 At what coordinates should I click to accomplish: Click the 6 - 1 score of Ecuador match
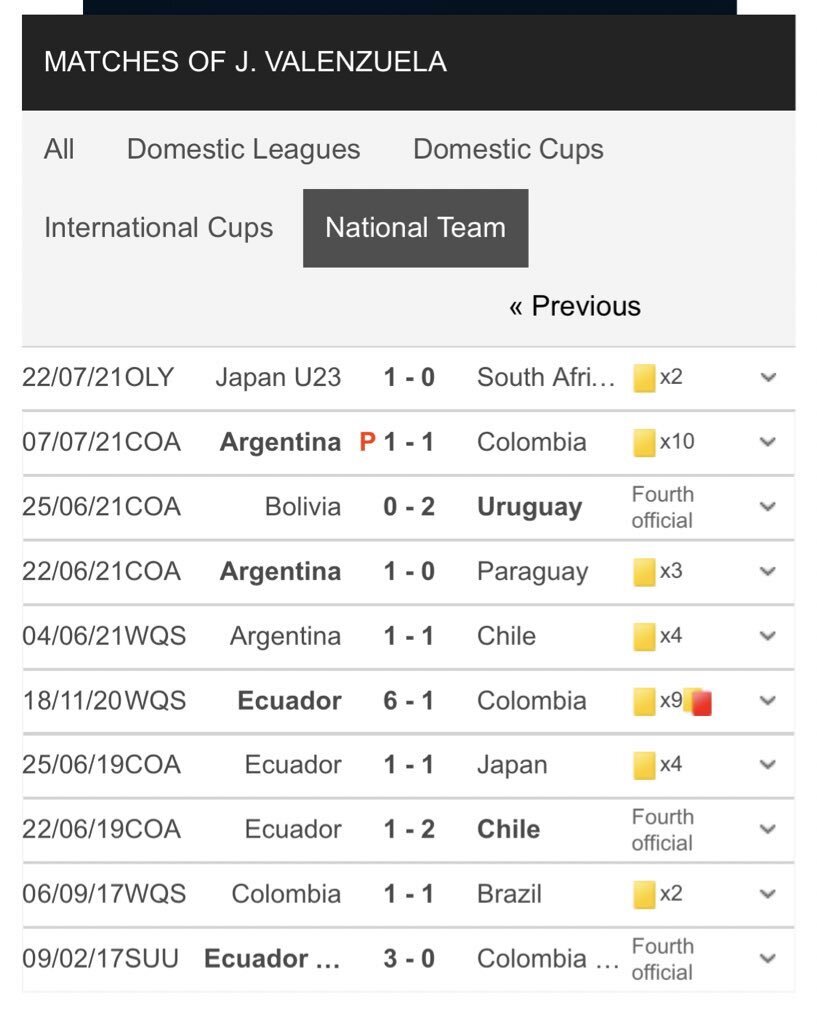(x=409, y=701)
